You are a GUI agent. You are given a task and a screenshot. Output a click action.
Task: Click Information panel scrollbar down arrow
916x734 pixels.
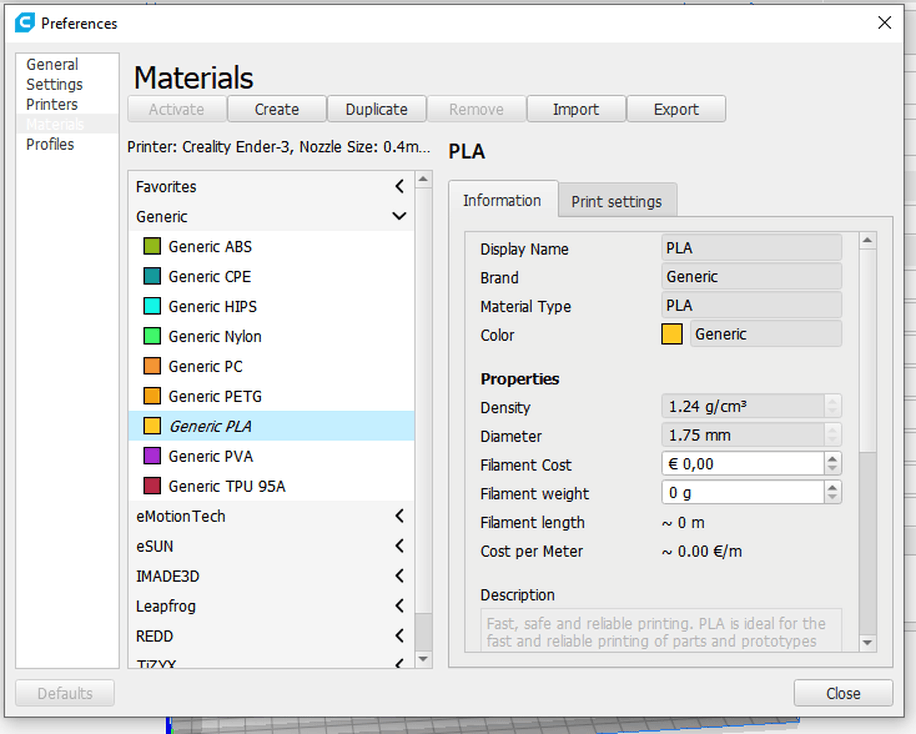coord(868,643)
